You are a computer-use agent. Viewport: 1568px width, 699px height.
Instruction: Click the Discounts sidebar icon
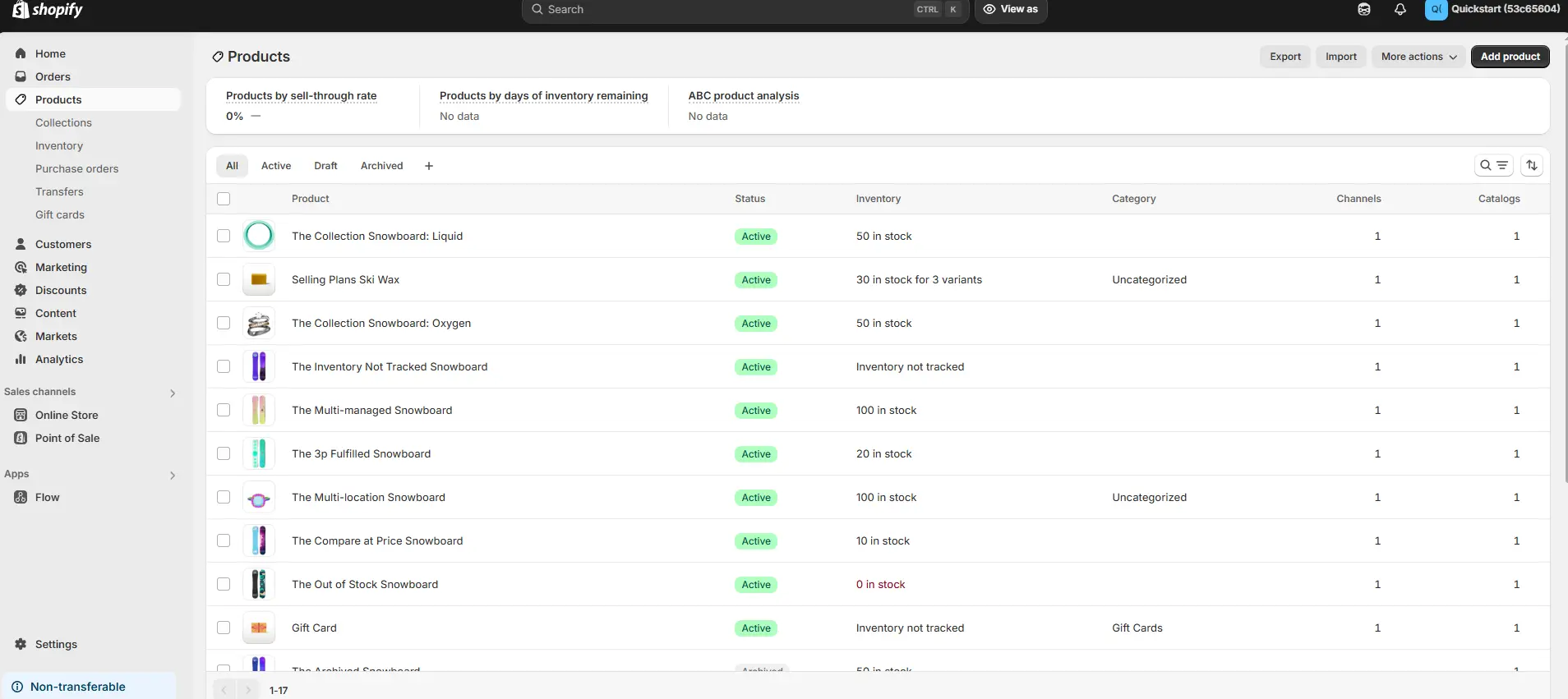tap(21, 290)
